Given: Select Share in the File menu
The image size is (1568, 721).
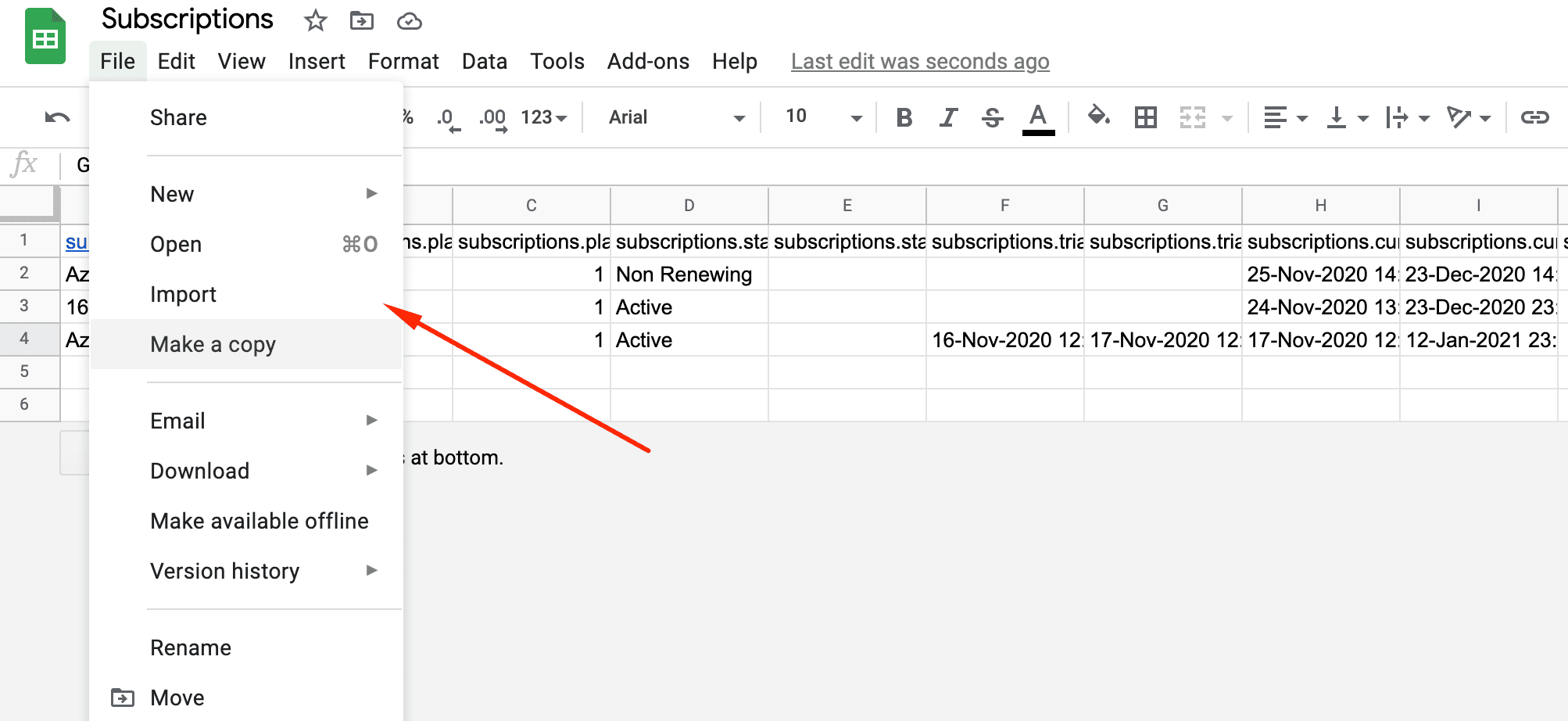Looking at the screenshot, I should [x=246, y=117].
